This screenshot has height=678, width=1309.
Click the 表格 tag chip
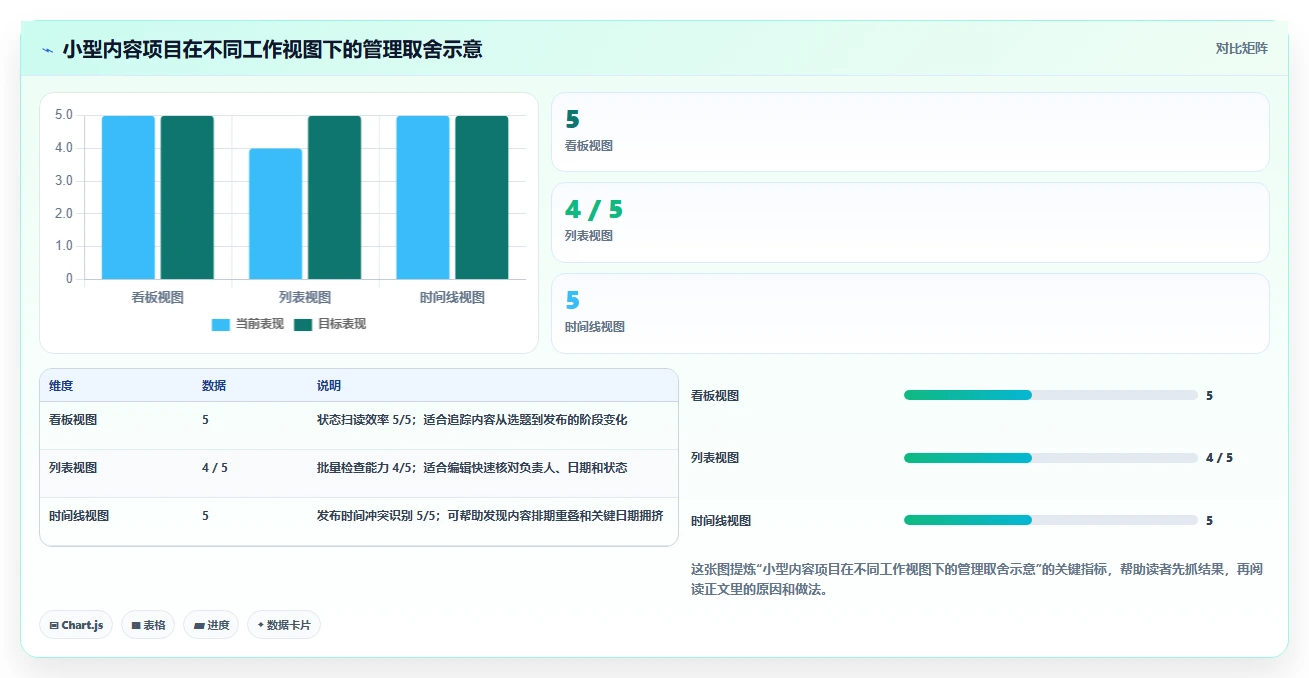coord(148,625)
